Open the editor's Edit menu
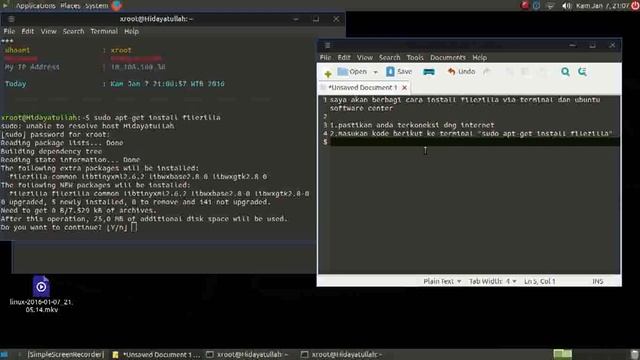The width and height of the screenshot is (640, 360). pos(344,58)
